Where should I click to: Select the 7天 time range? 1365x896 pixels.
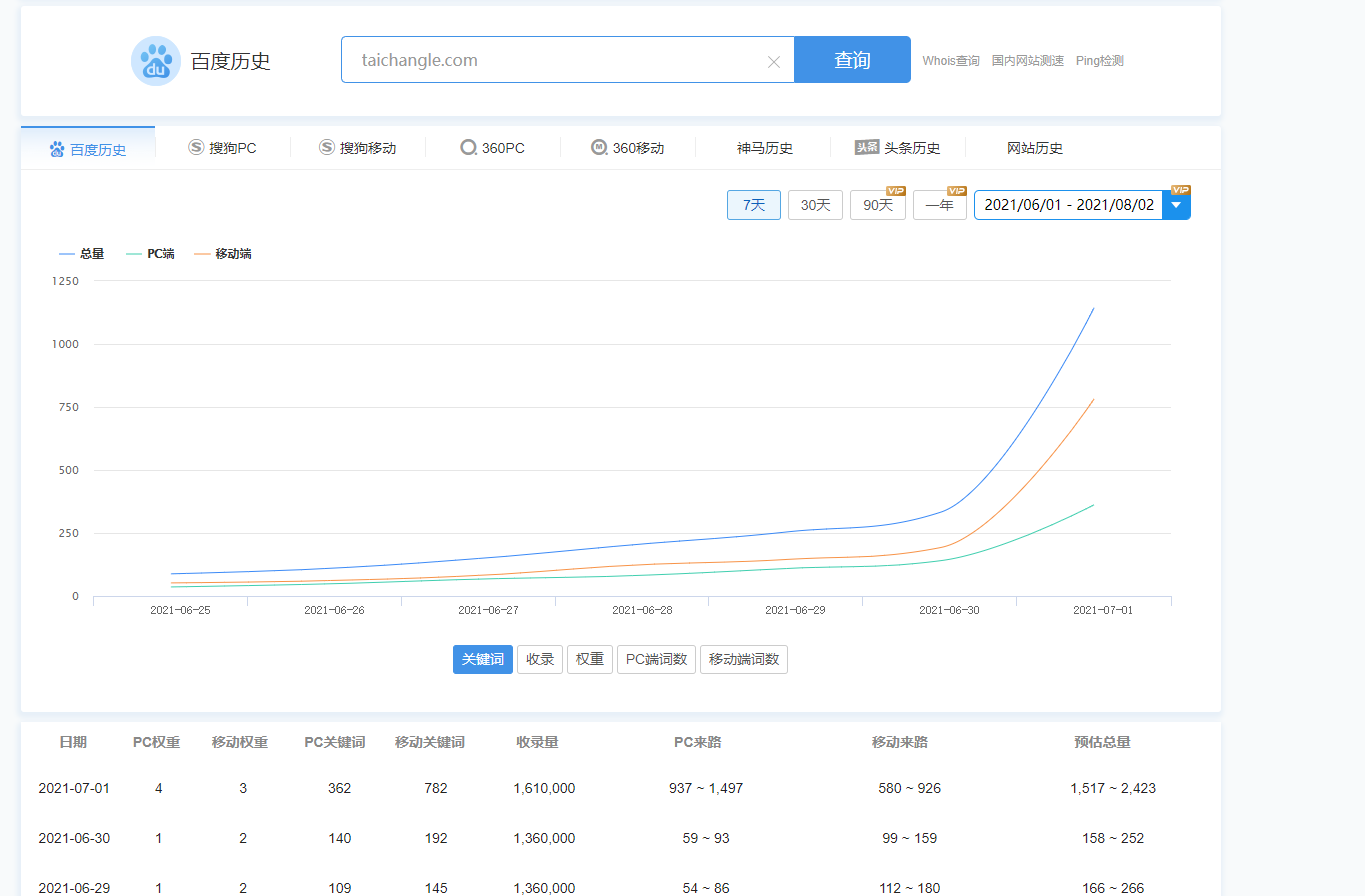[x=754, y=205]
